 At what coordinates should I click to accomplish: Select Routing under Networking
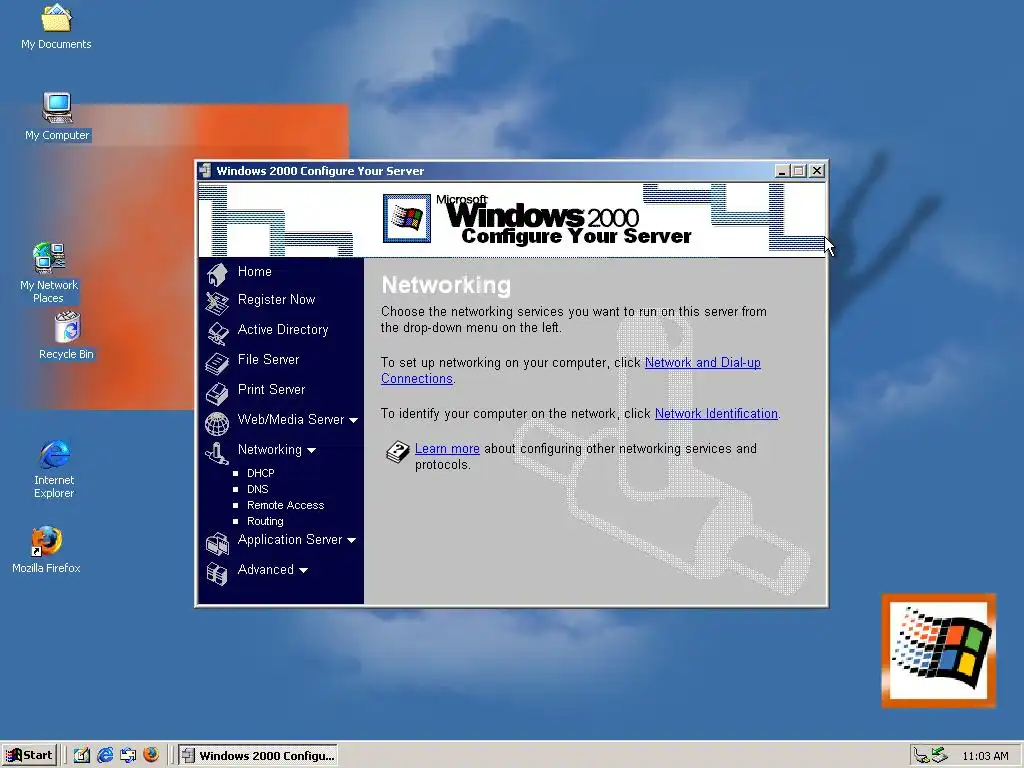click(x=265, y=521)
